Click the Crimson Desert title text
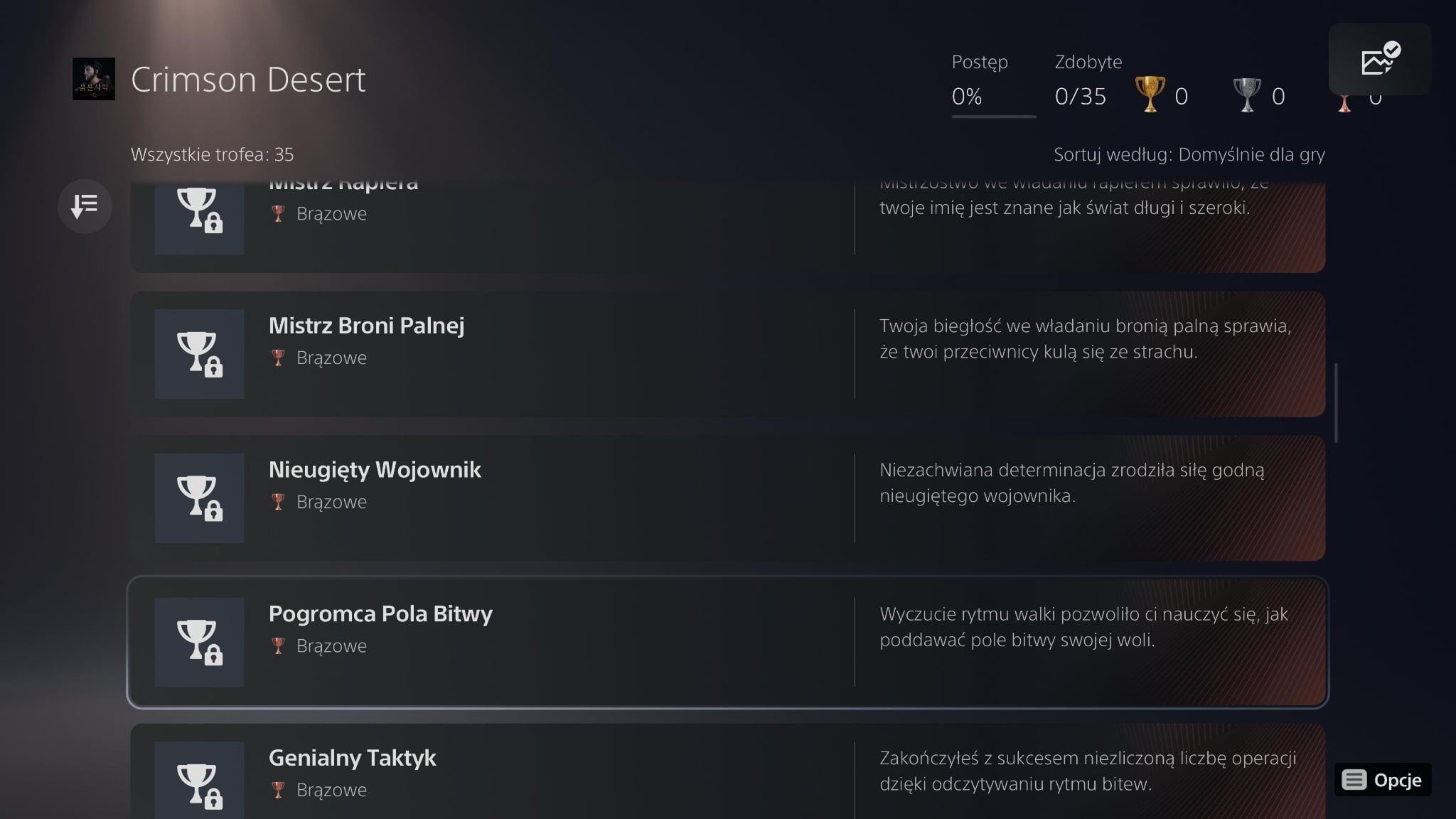The image size is (1456, 819). pos(248,80)
